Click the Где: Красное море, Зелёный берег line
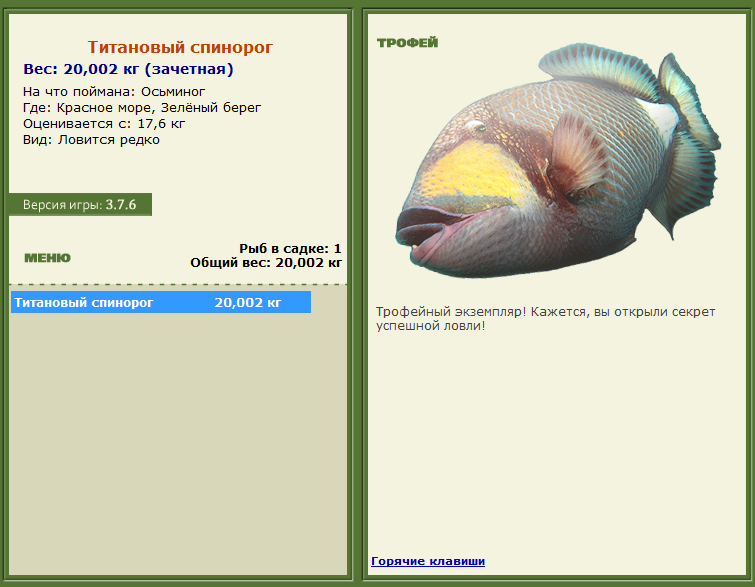The width and height of the screenshot is (755, 587). (x=142, y=107)
